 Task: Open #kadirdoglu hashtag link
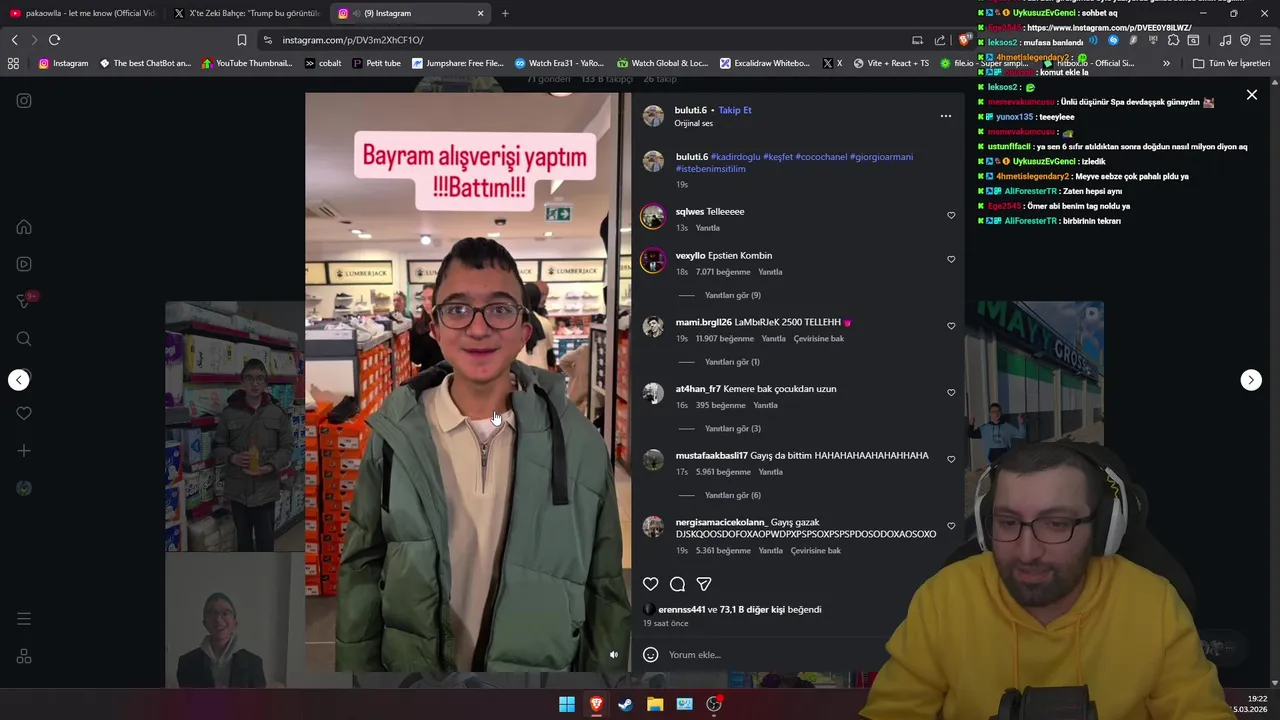(735, 157)
